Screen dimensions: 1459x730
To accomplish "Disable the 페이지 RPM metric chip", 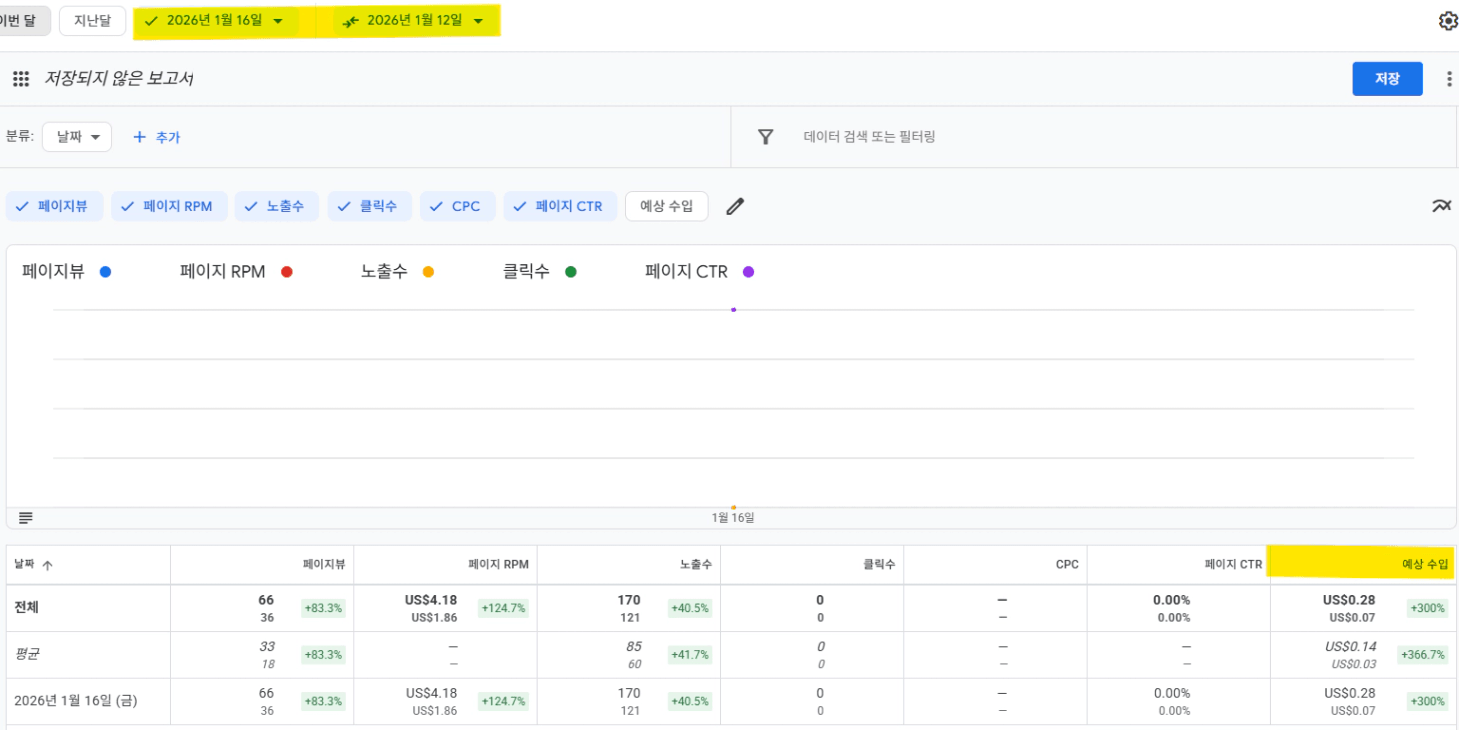I will pos(168,206).
